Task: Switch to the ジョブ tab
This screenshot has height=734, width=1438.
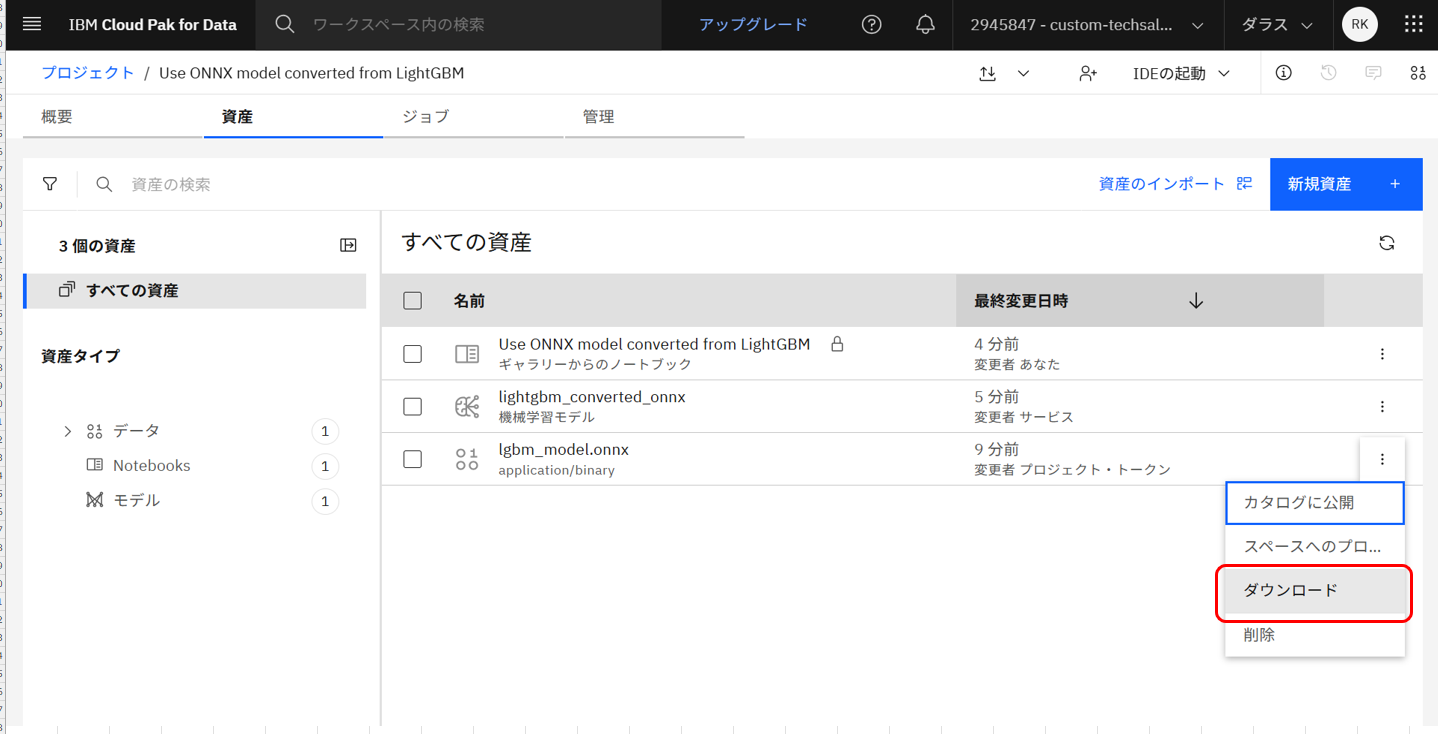Action: 425,116
